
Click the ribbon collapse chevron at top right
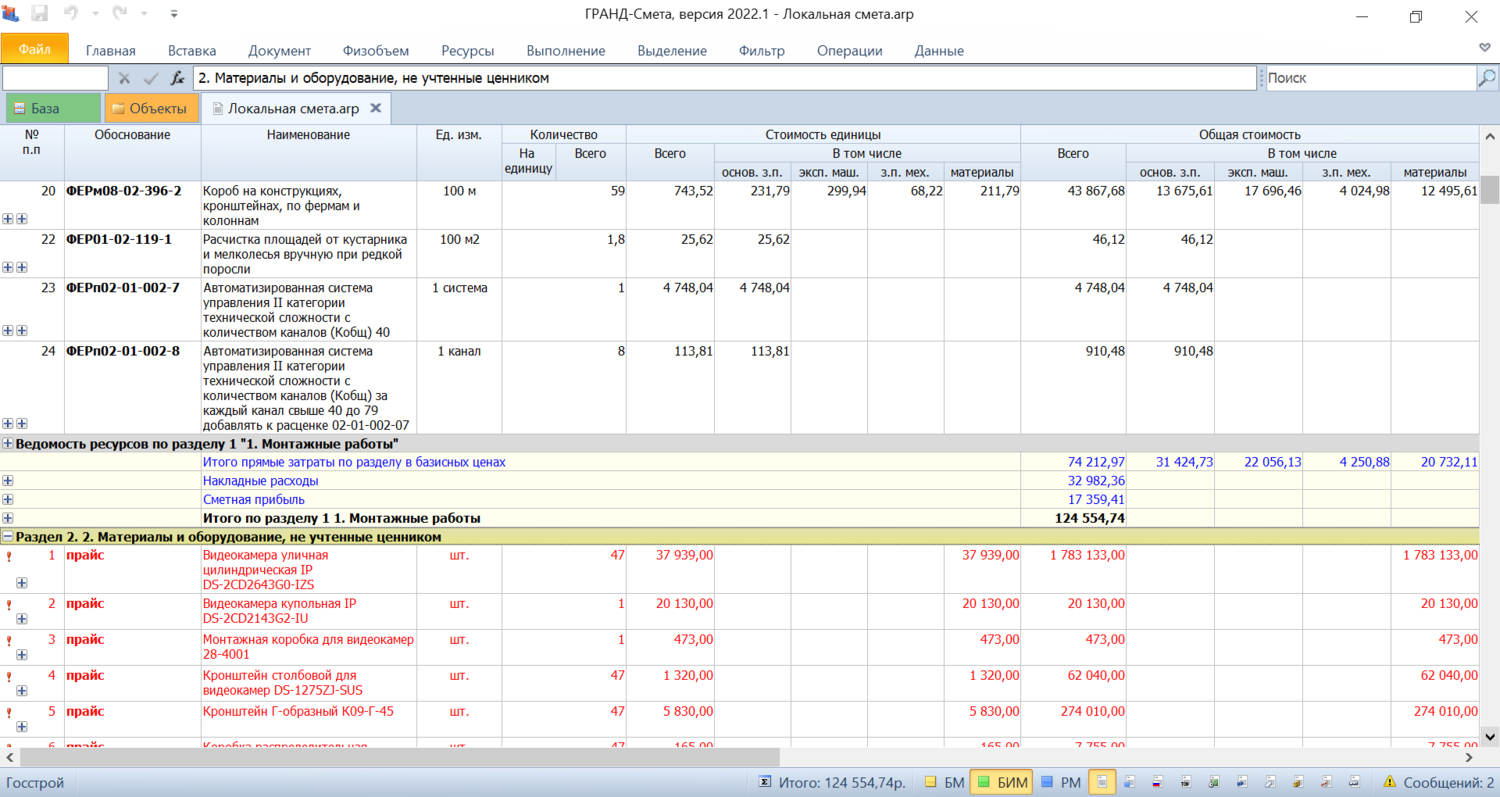(1485, 48)
